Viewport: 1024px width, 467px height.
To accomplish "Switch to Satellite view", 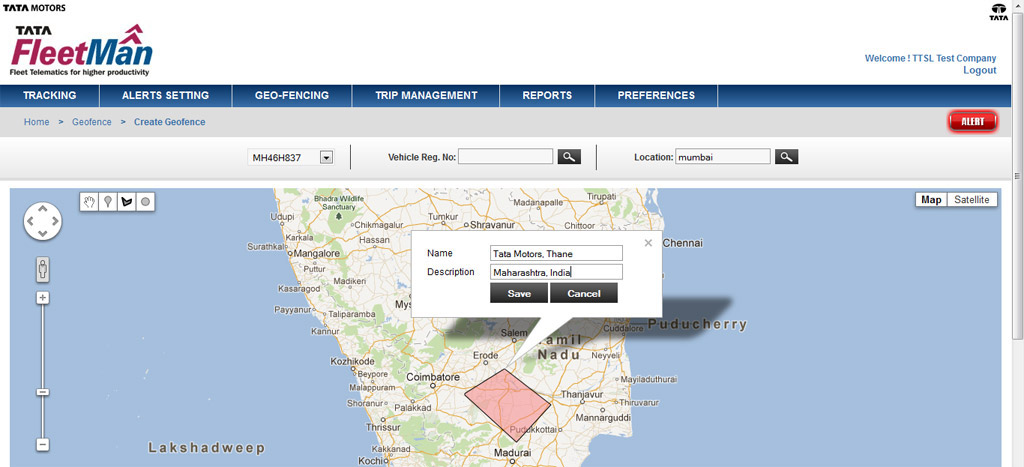I will [972, 200].
